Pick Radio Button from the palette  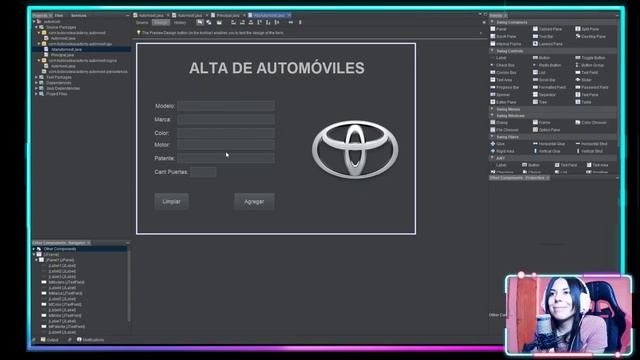click(547, 65)
